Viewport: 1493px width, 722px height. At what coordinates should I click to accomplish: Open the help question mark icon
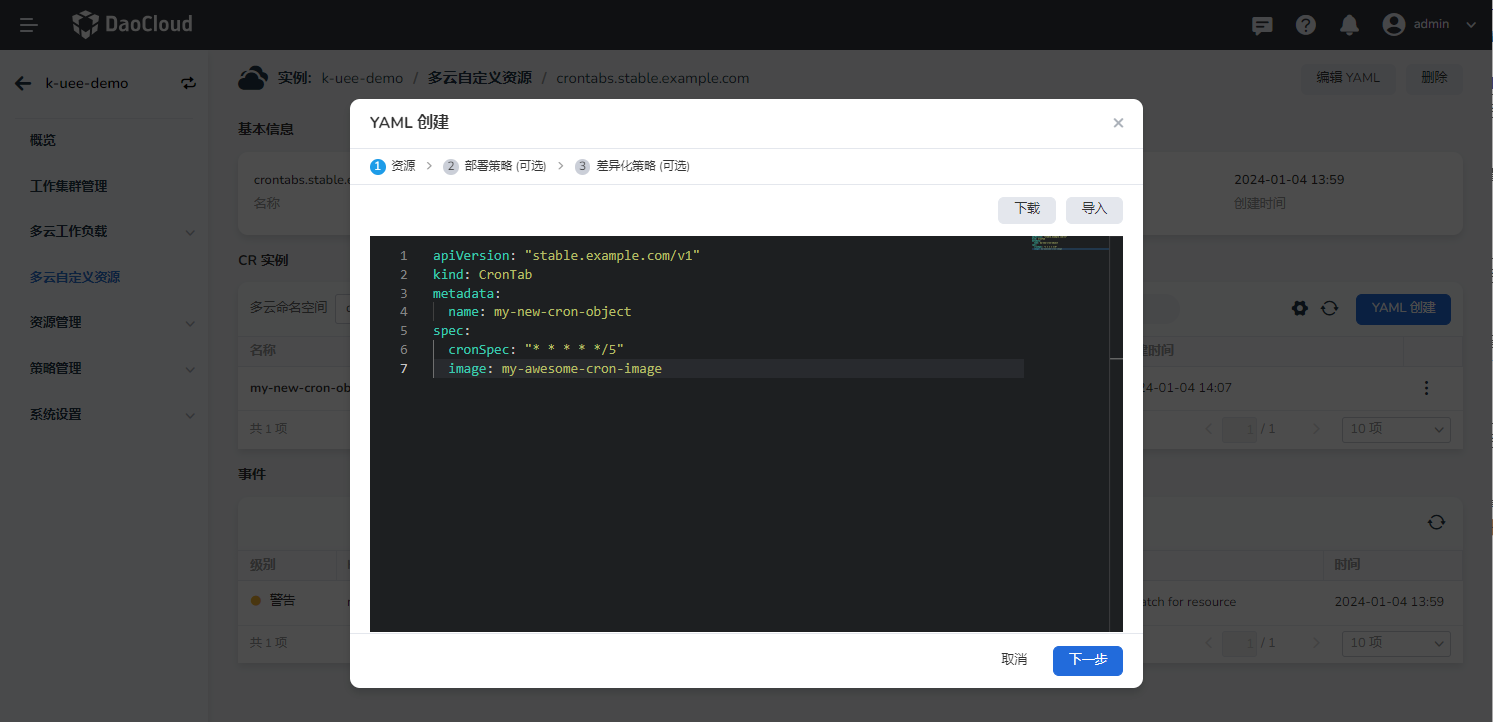click(x=1306, y=25)
